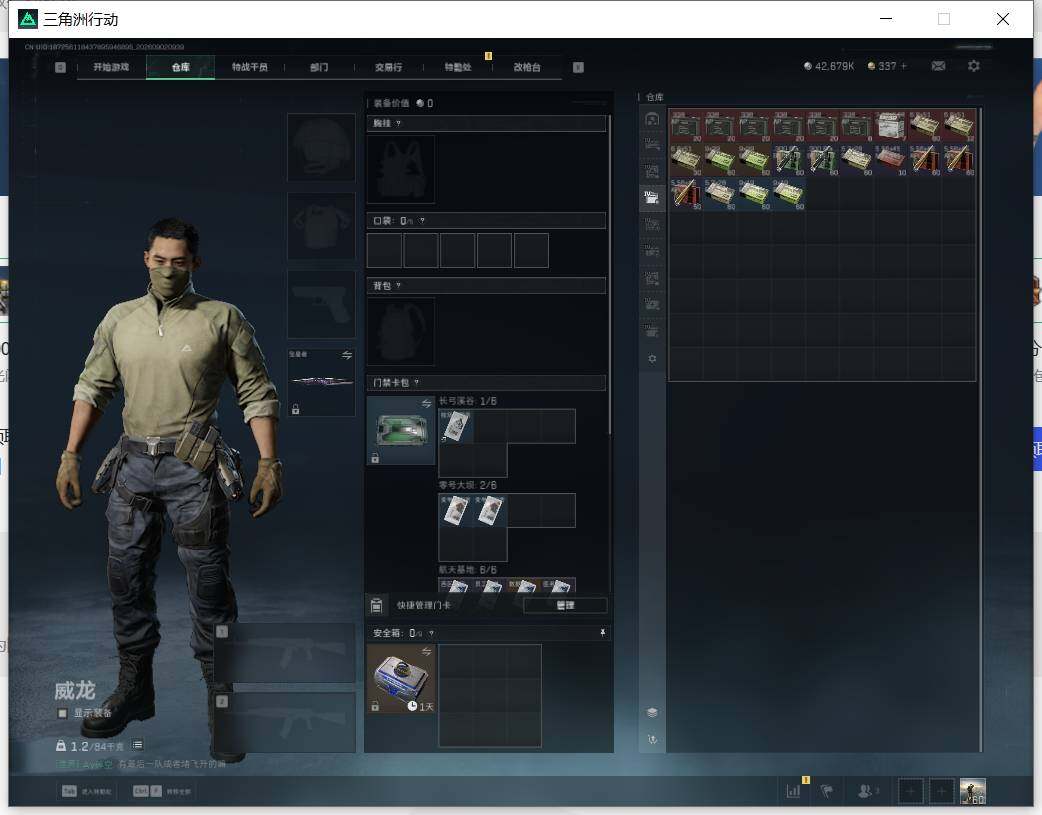Viewport: 1042px width, 815px height.
Task: Select the first keycard under 零号大坝
Action: [x=456, y=511]
